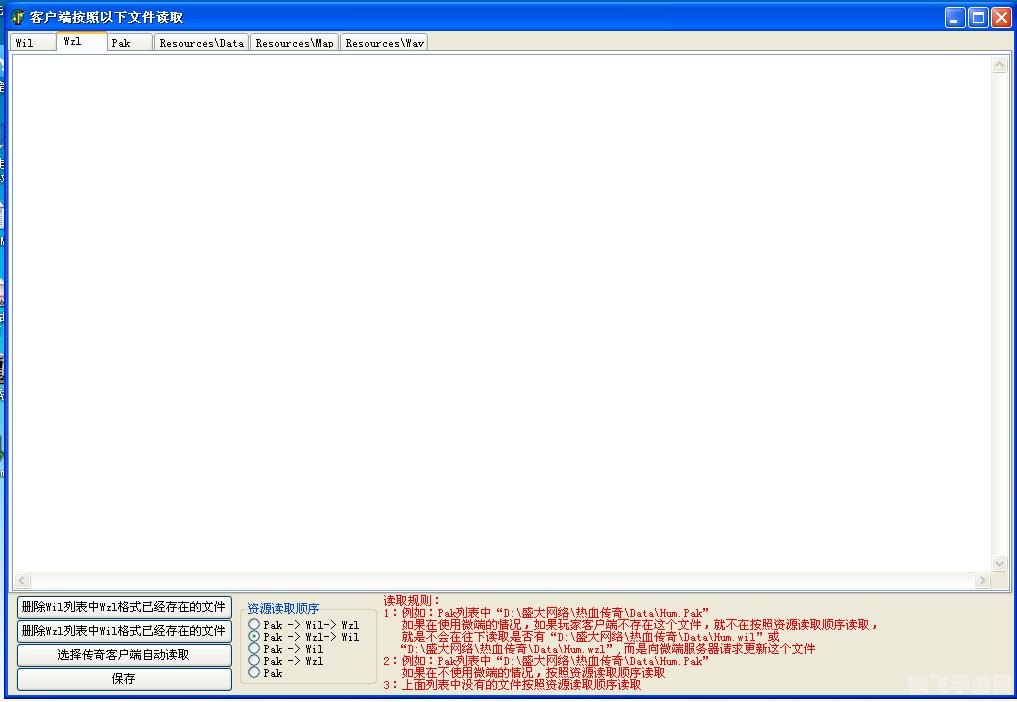Select the Pak -> Wil radio option
The image size is (1017, 702).
click(254, 649)
